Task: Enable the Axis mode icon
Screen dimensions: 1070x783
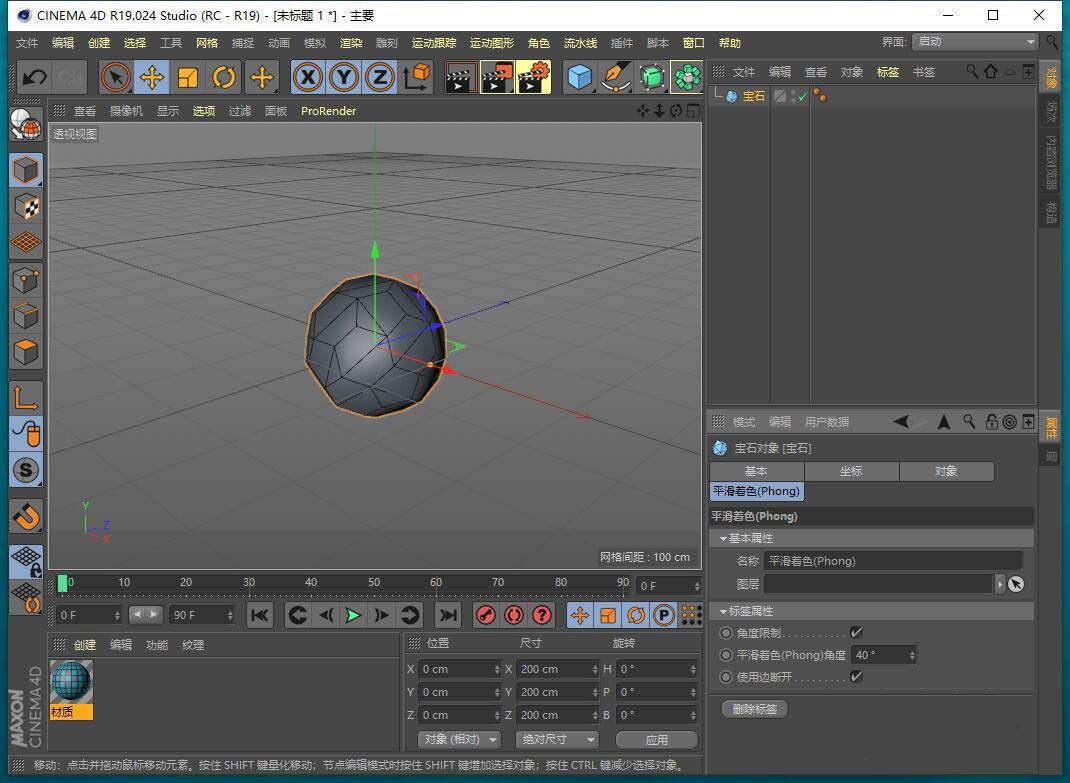Action: [x=26, y=397]
